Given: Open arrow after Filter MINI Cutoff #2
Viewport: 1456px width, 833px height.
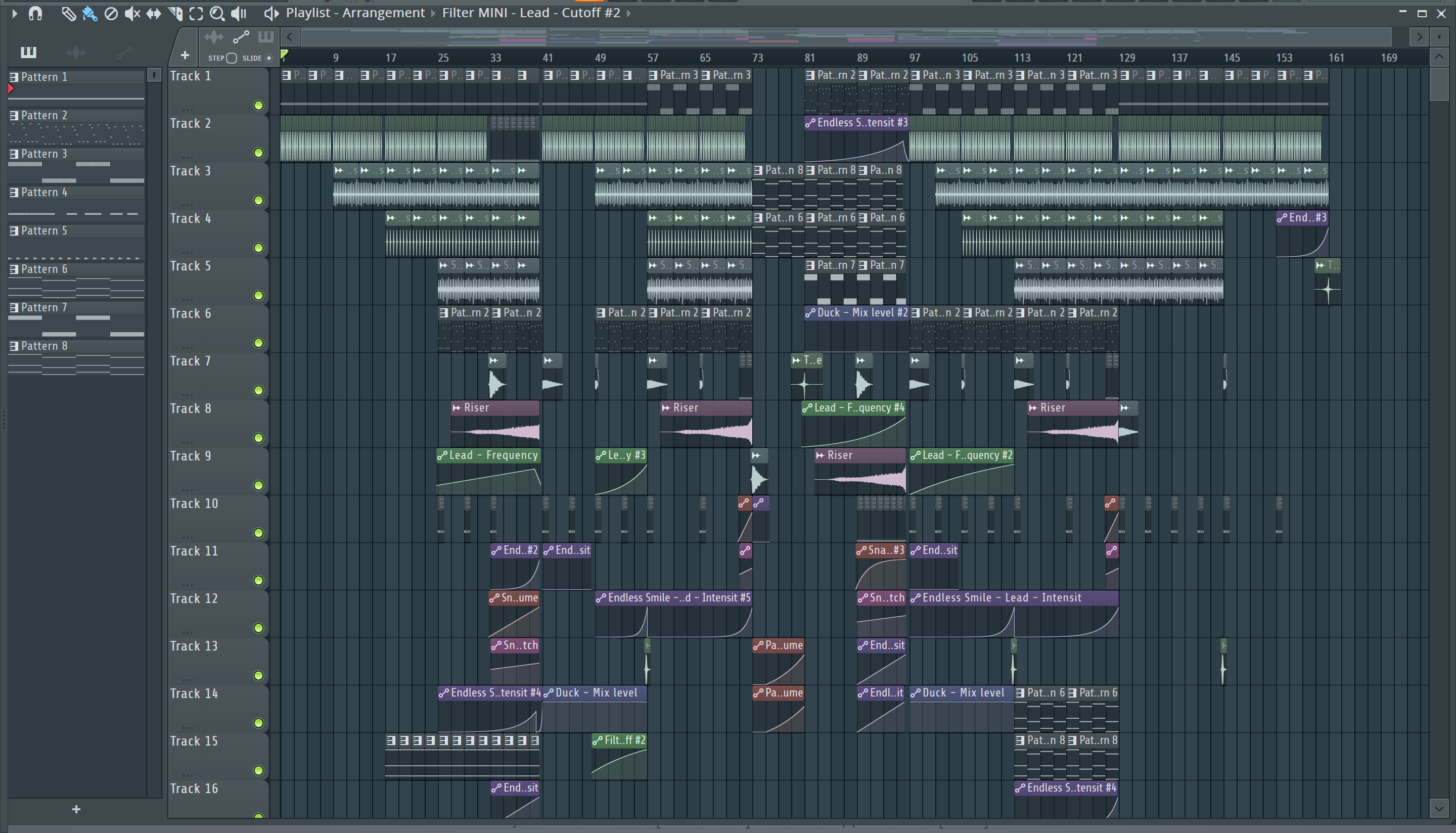Looking at the screenshot, I should click(629, 13).
